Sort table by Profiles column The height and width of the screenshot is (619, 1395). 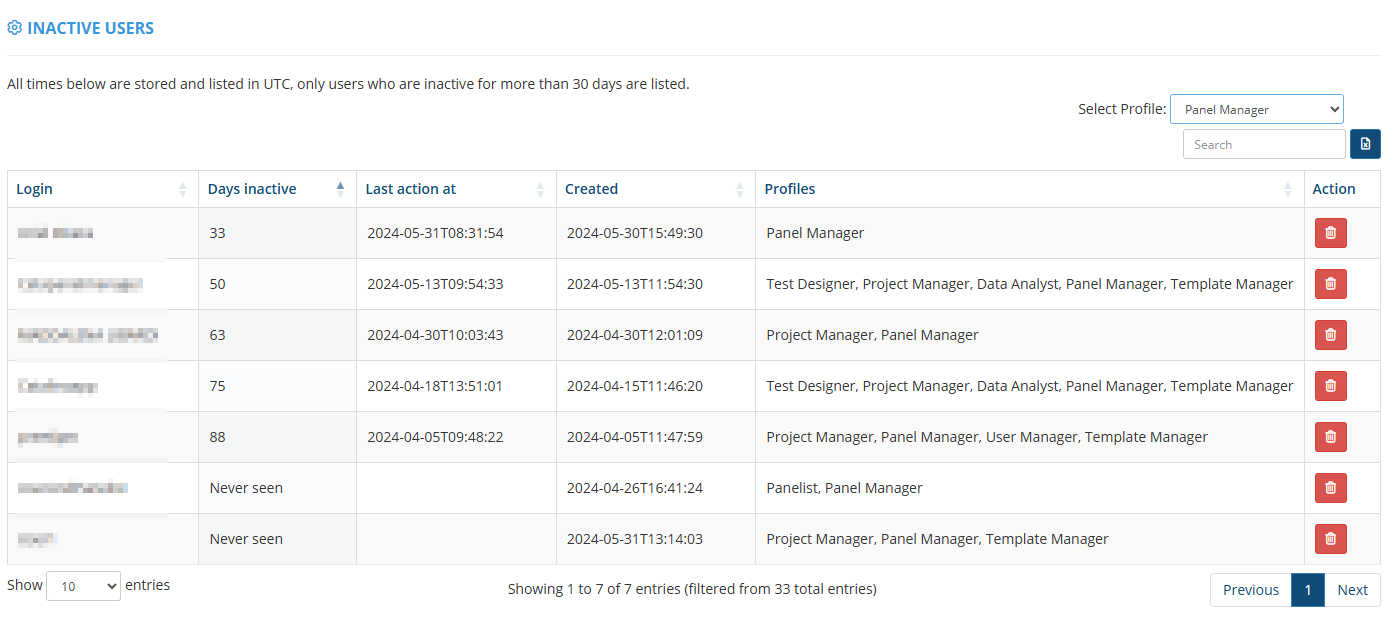coord(1029,189)
